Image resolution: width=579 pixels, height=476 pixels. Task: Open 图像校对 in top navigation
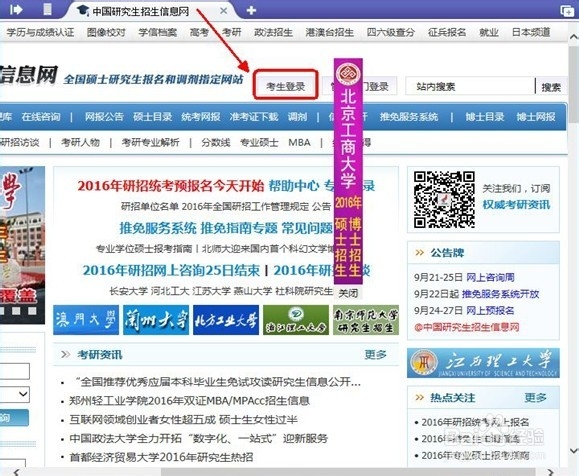click(x=106, y=32)
